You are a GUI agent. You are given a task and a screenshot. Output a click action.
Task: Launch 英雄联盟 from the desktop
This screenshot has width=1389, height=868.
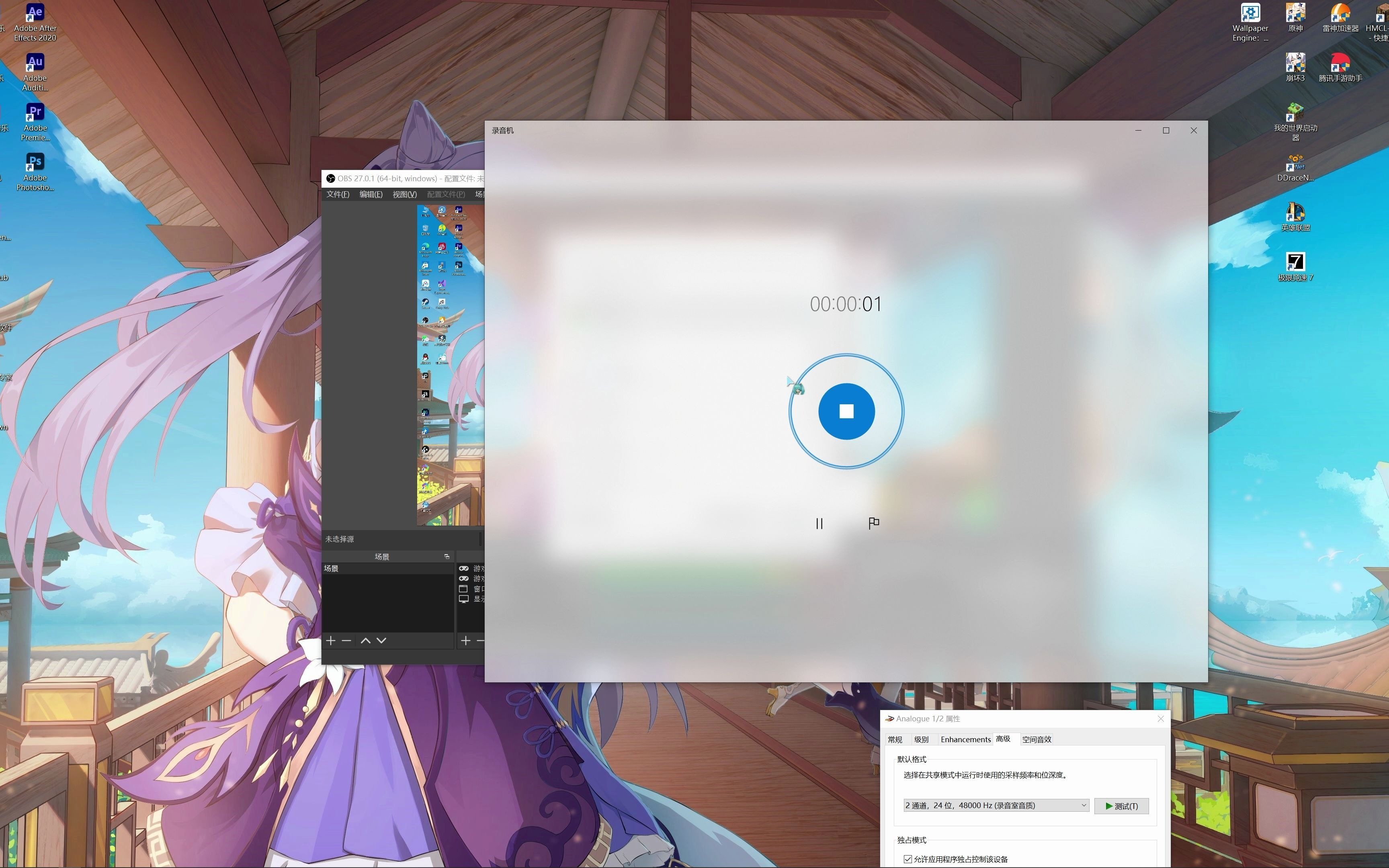[1295, 217]
